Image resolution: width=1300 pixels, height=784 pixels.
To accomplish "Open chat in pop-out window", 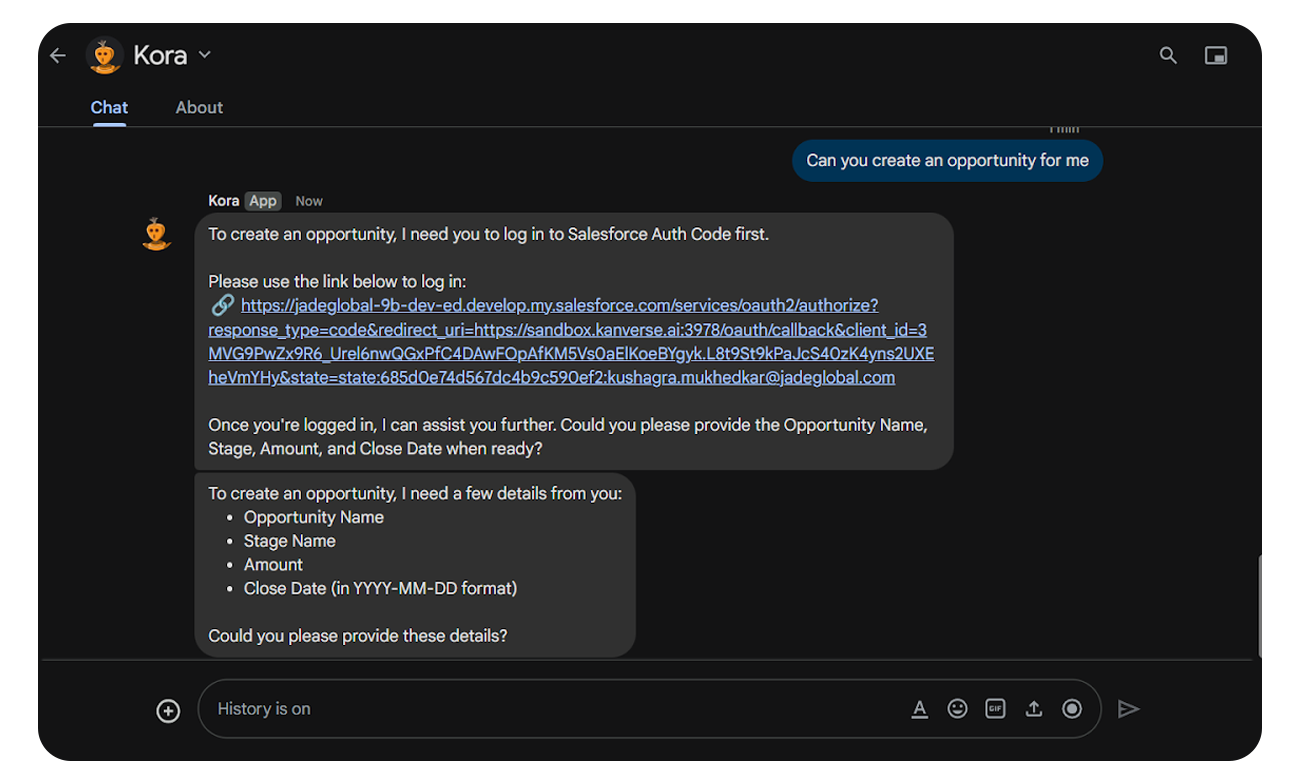I will pos(1216,56).
